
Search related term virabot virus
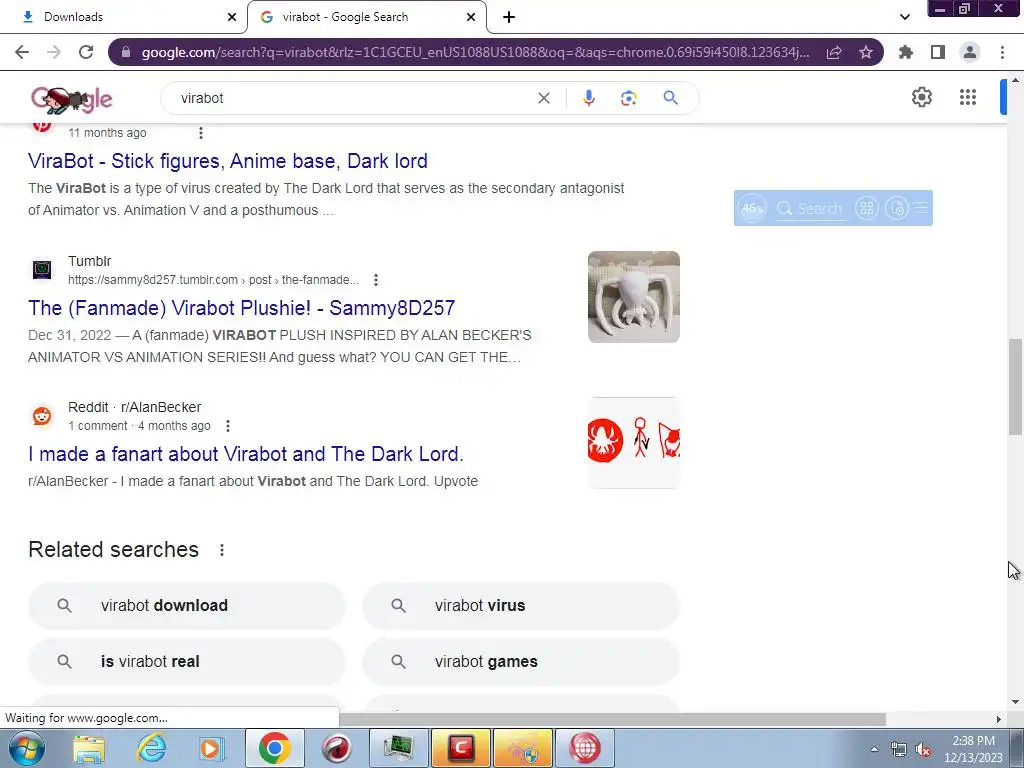[x=520, y=606]
